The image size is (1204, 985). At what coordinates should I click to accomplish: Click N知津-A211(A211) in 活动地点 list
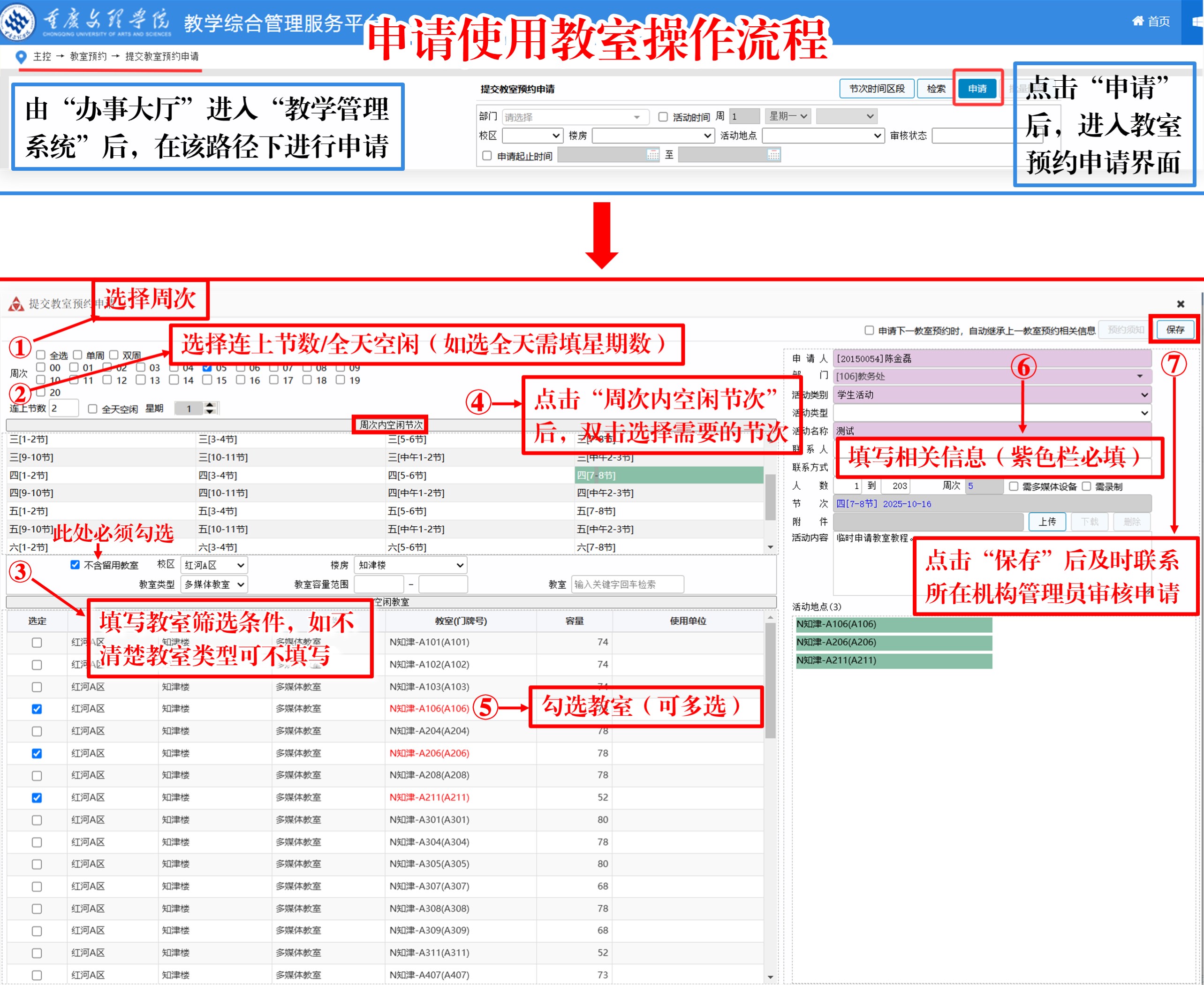pyautogui.click(x=894, y=660)
